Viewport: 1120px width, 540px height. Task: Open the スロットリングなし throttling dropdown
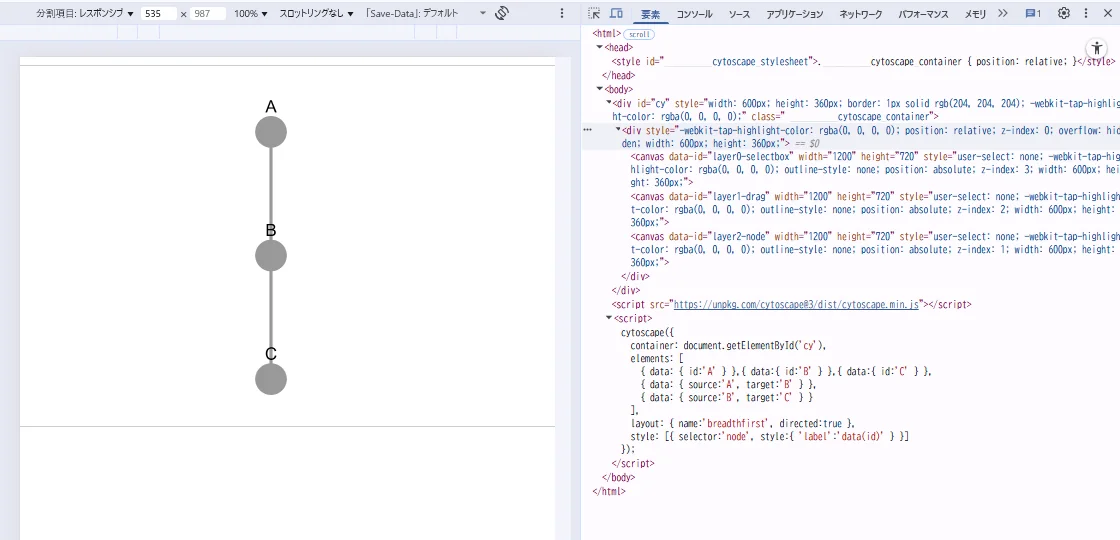pos(316,14)
